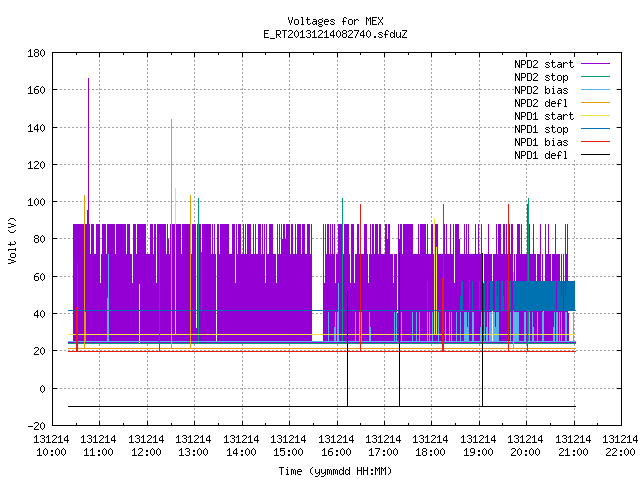Click the black spike just after 16:00
The image size is (640, 480).
(347, 349)
